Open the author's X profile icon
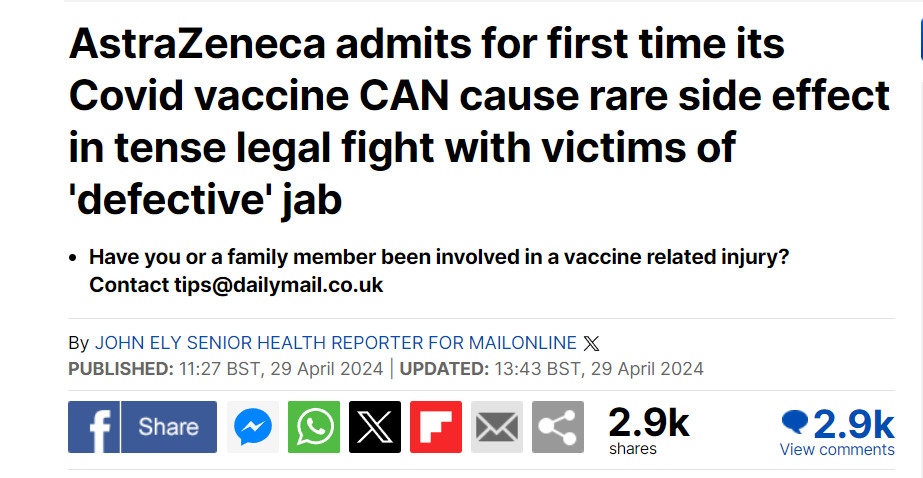 point(591,343)
